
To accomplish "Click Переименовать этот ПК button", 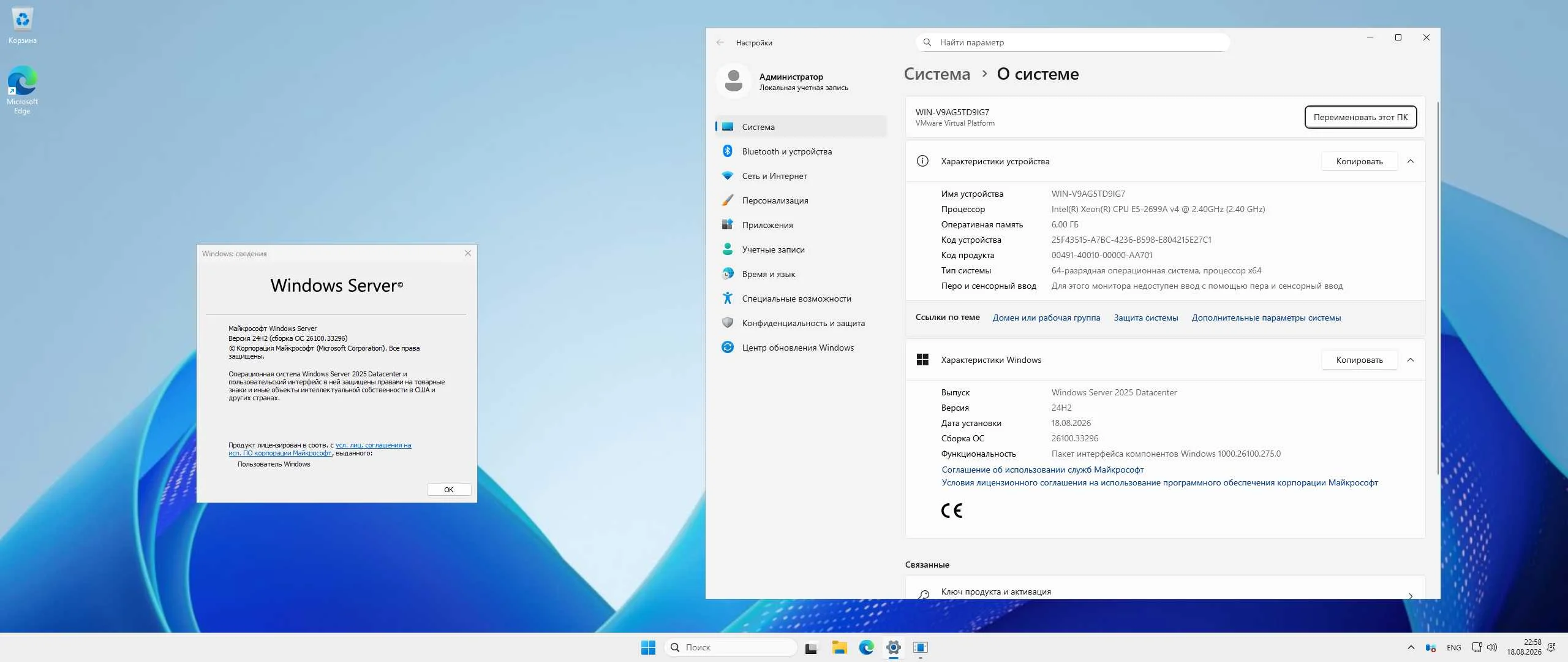I will (1360, 117).
